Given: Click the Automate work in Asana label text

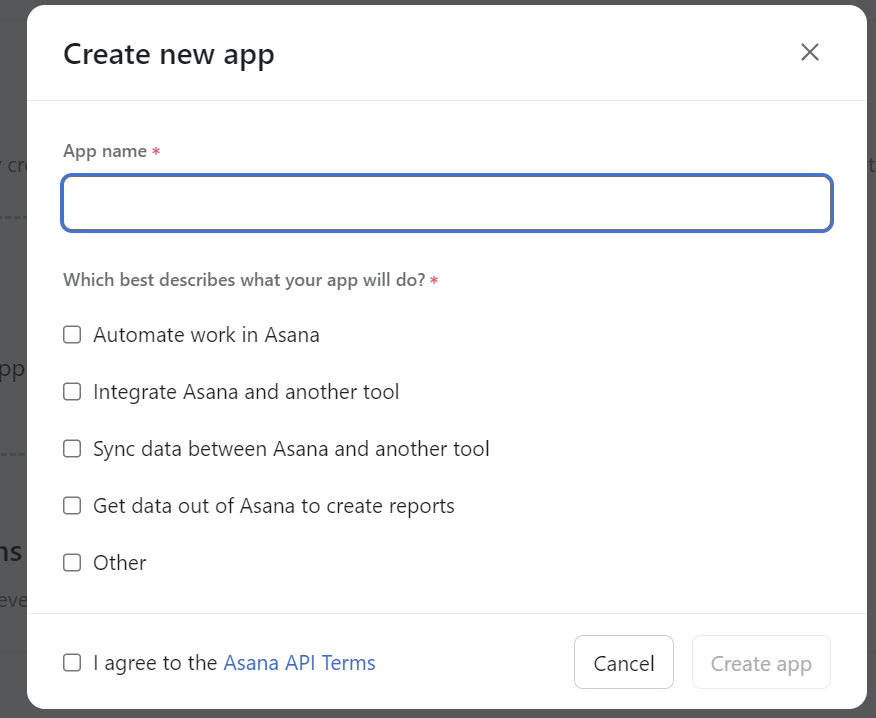Looking at the screenshot, I should (x=206, y=335).
